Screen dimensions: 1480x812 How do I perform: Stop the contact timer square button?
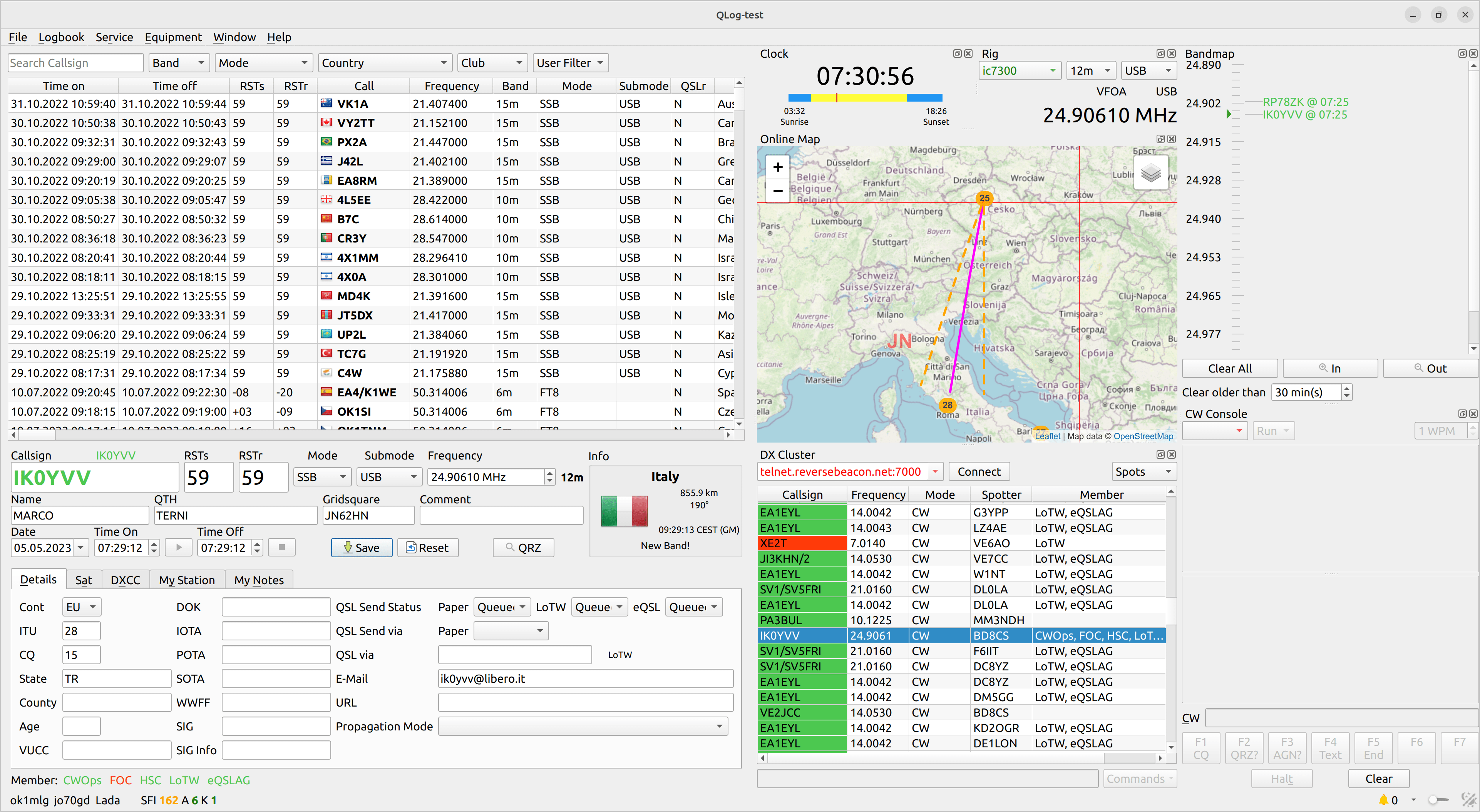tap(281, 547)
